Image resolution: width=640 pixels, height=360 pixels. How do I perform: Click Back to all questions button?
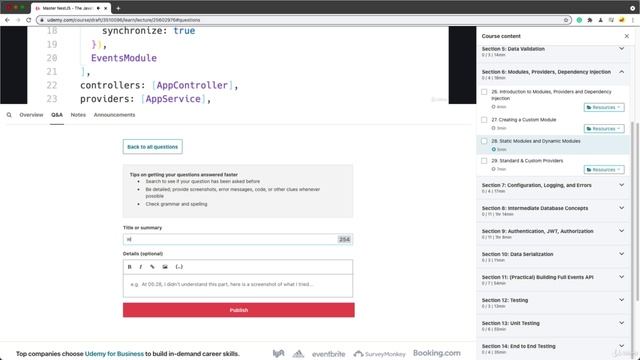153,147
